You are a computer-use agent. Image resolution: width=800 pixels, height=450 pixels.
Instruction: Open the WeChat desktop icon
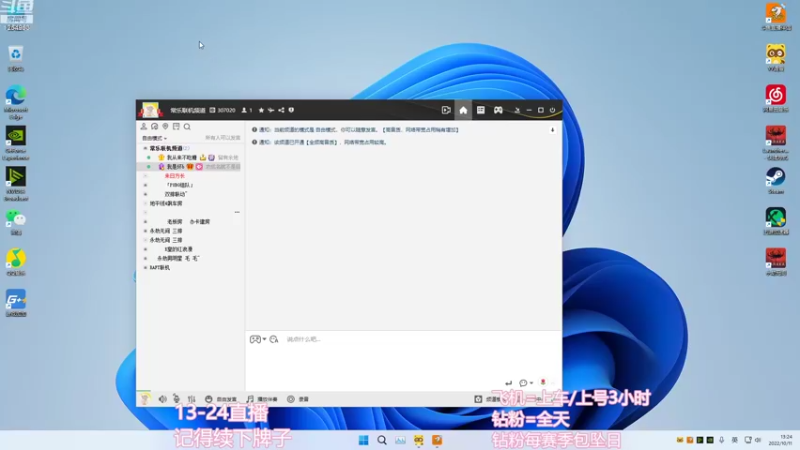[x=16, y=222]
